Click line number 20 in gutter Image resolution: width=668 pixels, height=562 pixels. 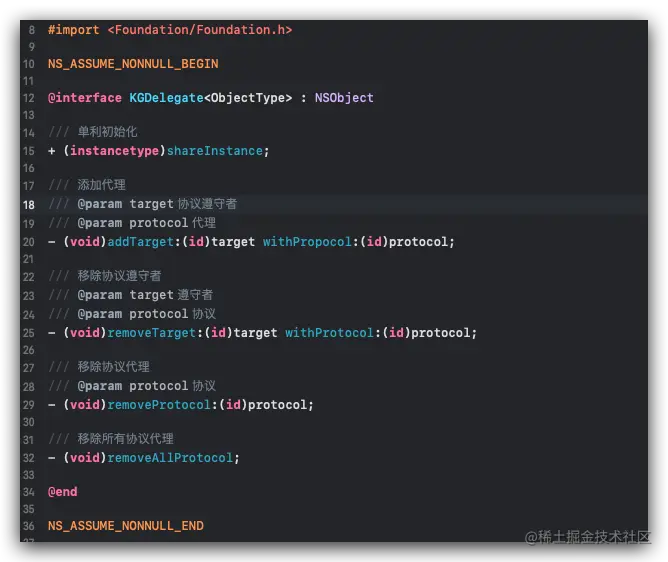pyautogui.click(x=29, y=242)
